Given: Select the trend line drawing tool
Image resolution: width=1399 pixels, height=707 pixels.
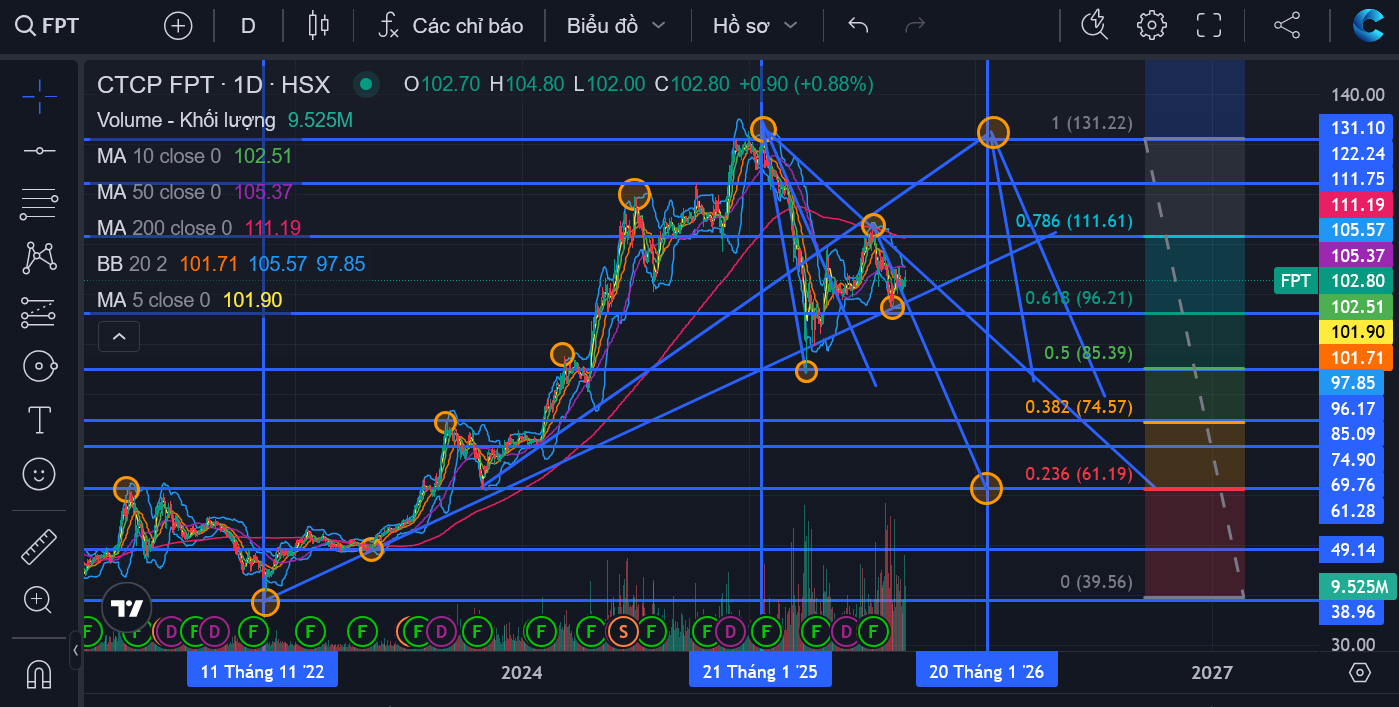Looking at the screenshot, I should [39, 150].
